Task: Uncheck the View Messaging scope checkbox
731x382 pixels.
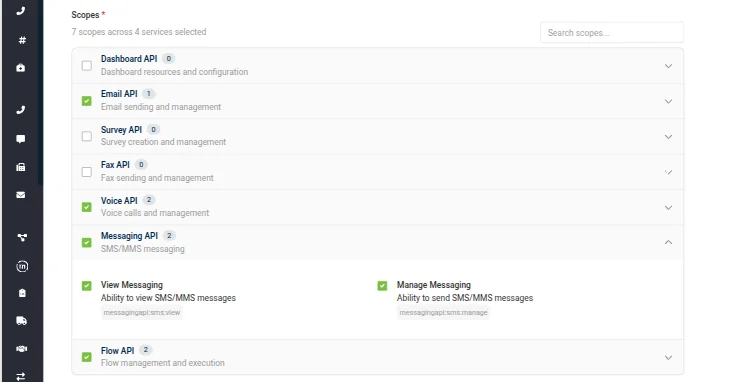Action: click(x=87, y=285)
